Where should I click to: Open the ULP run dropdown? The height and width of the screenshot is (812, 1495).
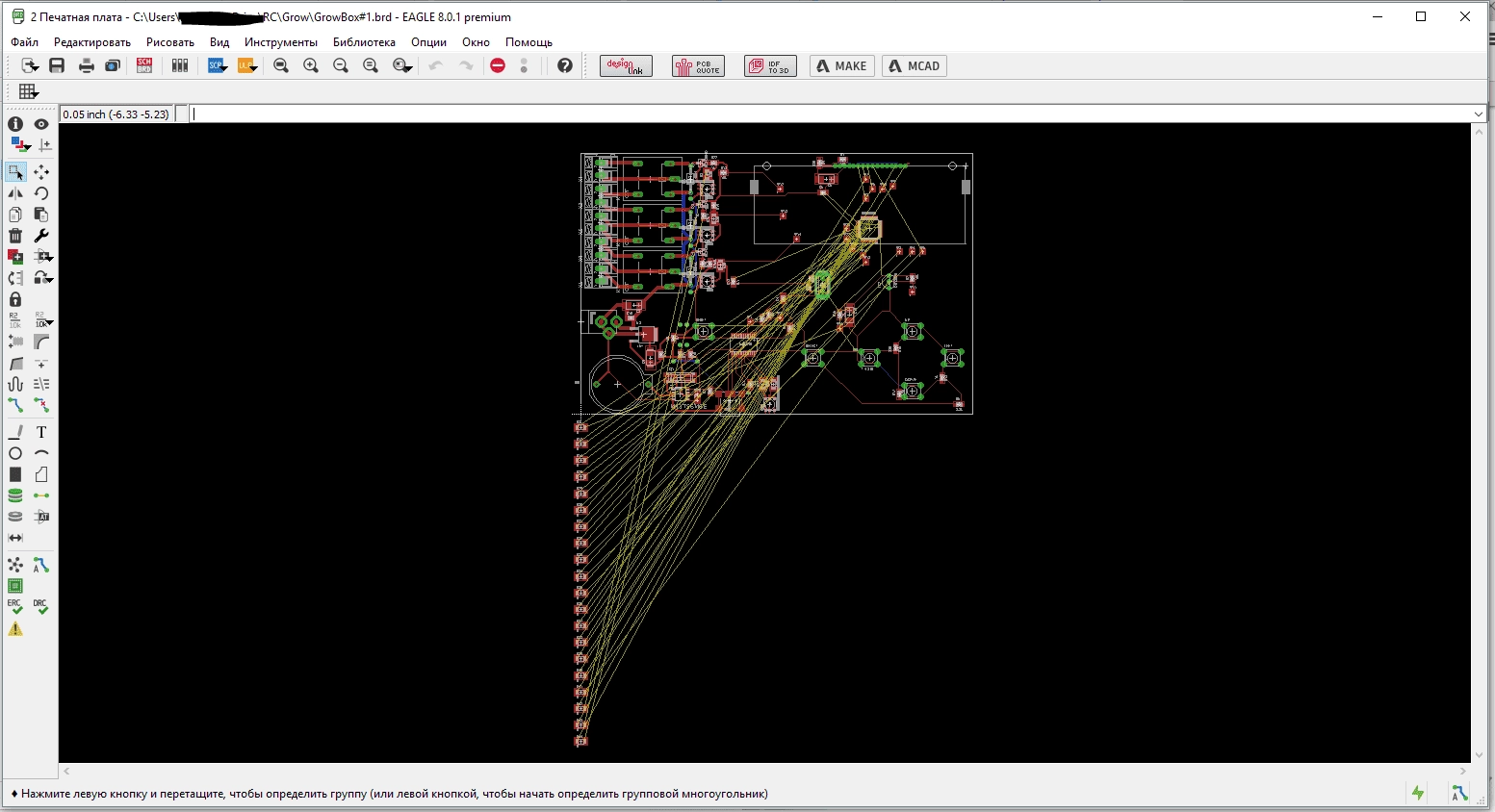[247, 65]
